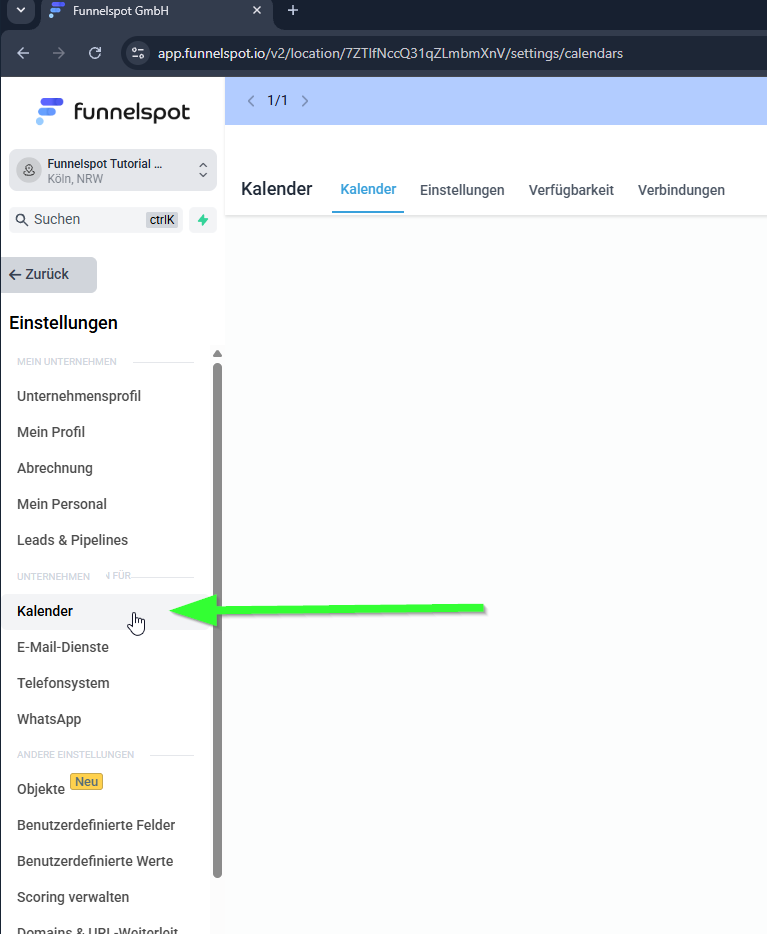Go to previous page chevron in banner
This screenshot has width=767, height=934.
(x=251, y=101)
